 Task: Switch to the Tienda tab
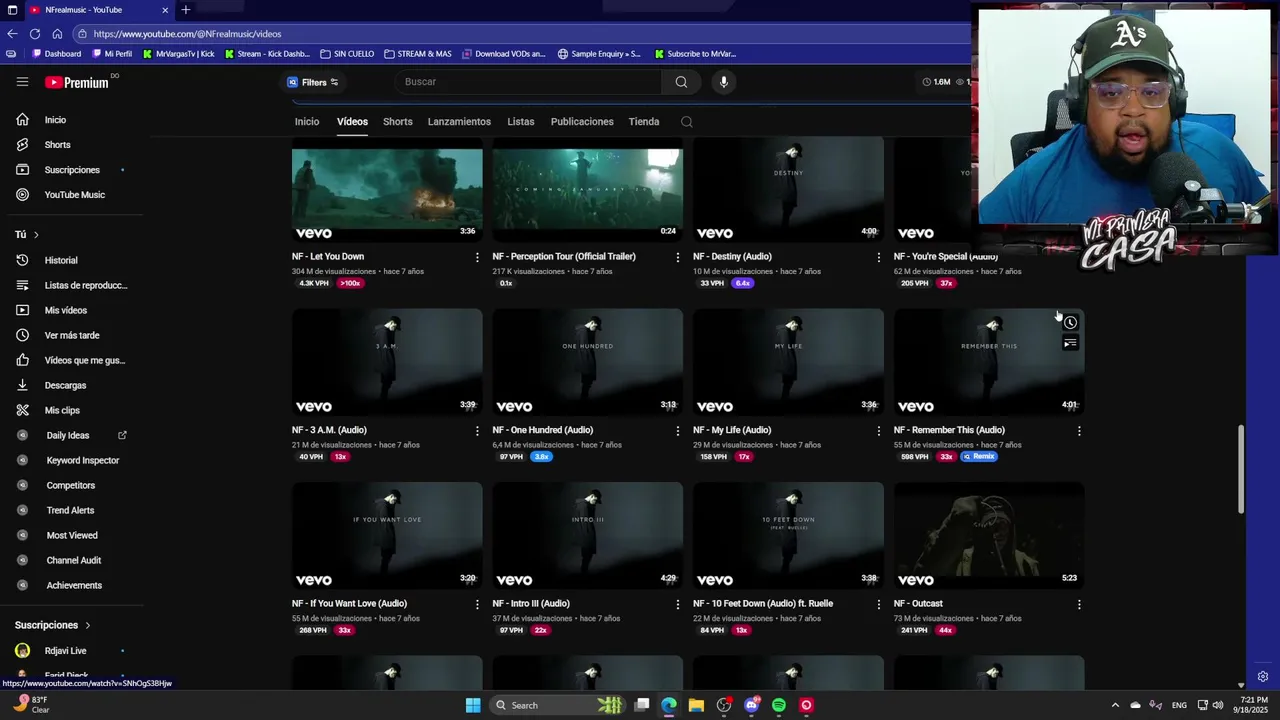click(x=644, y=122)
